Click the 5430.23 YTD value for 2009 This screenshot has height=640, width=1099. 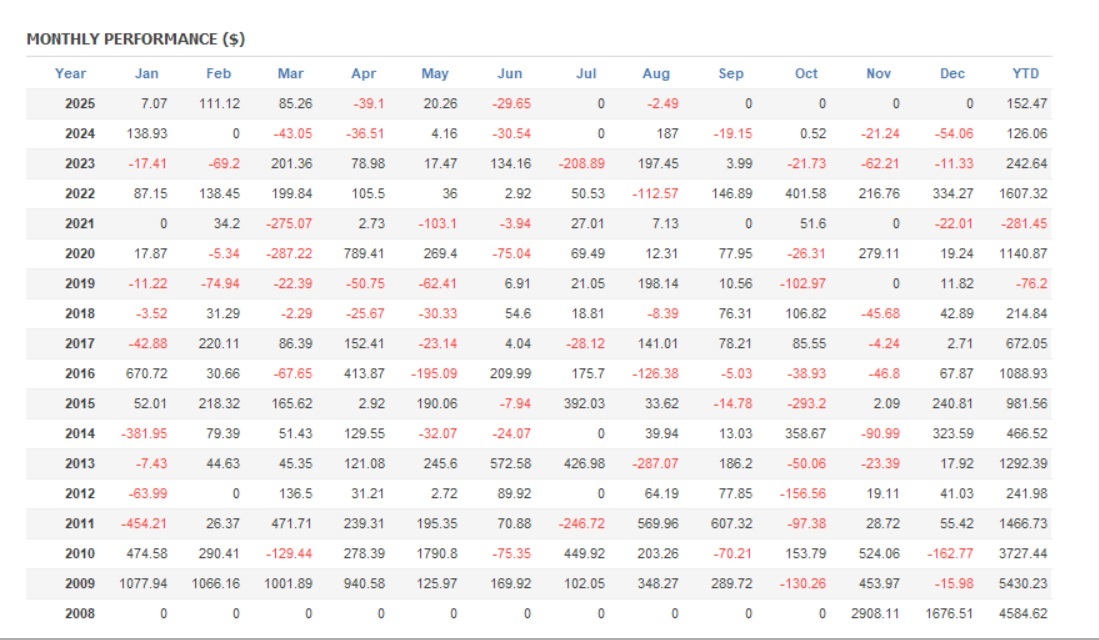coord(1023,583)
